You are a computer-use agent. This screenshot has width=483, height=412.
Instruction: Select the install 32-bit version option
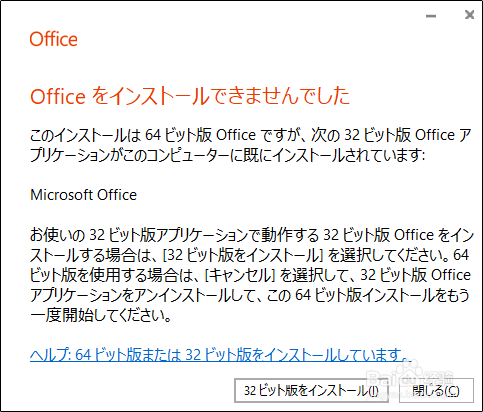(x=311, y=390)
